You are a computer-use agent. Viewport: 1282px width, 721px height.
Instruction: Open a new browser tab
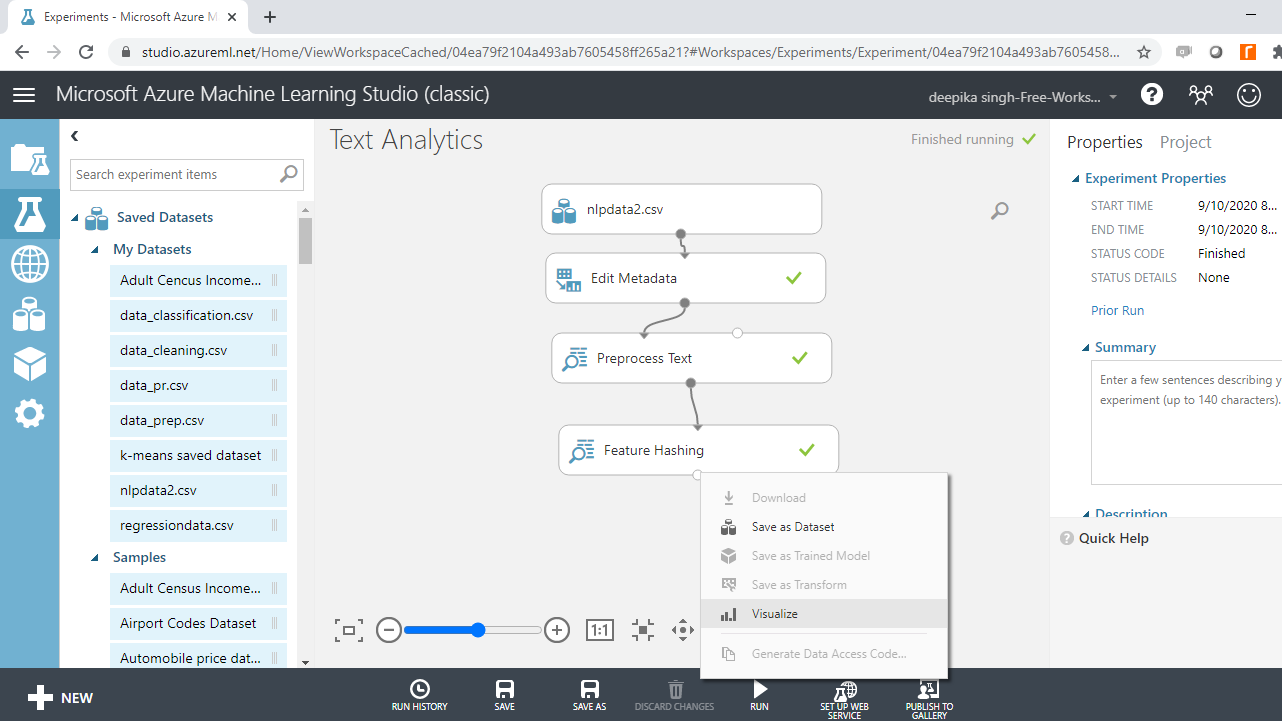[270, 17]
